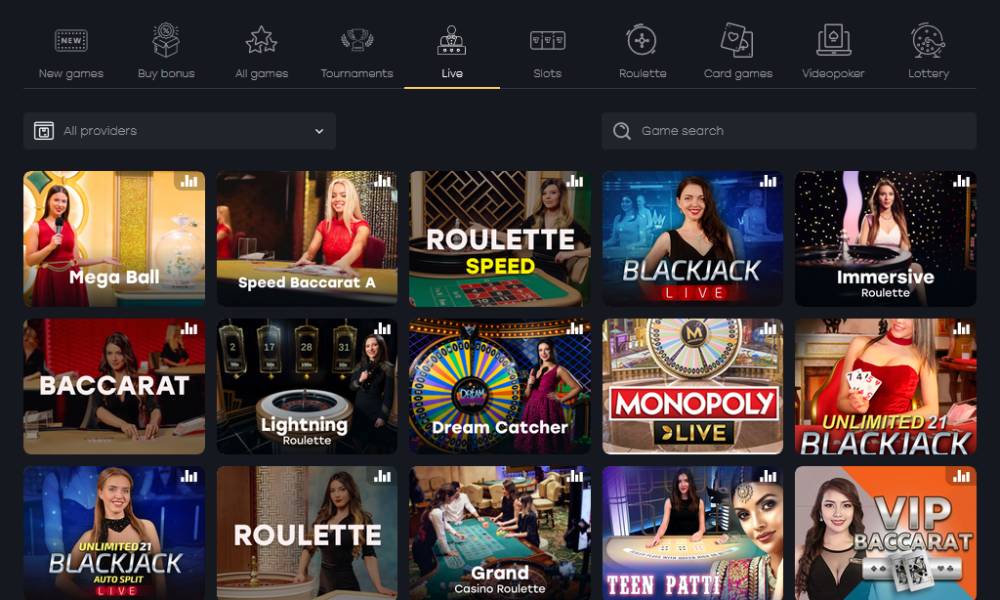Click the chevron arrow in providers filter

coord(319,131)
